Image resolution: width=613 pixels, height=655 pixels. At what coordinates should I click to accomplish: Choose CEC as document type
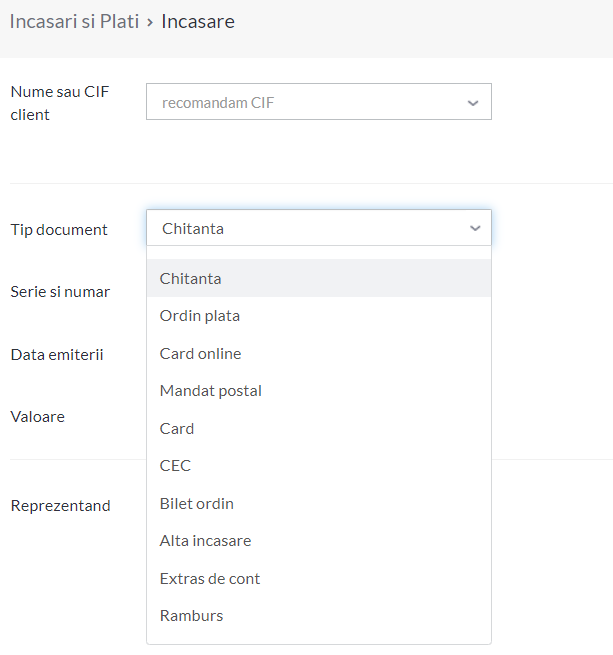(319, 466)
